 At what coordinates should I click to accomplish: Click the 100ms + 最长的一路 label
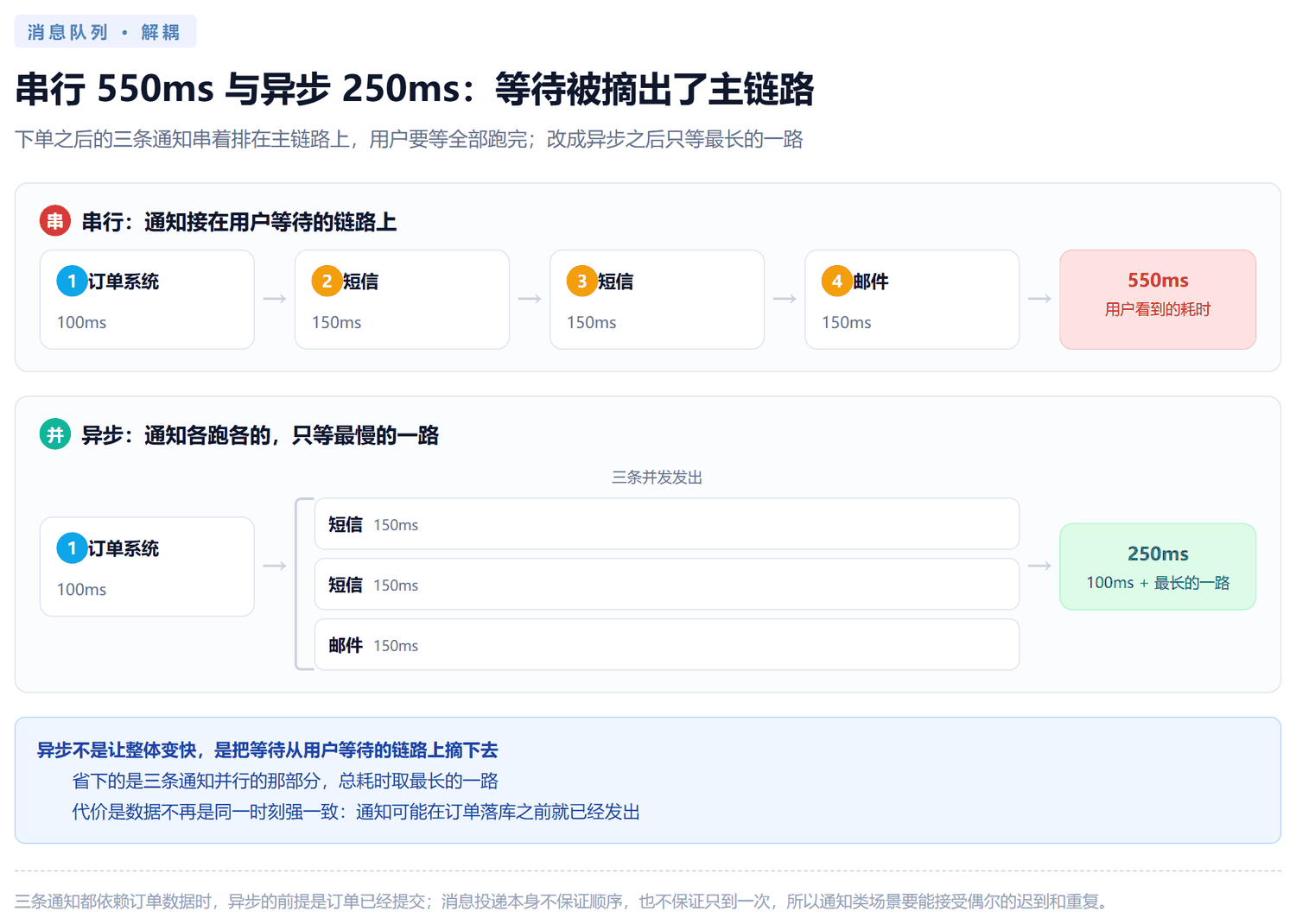point(1158,583)
